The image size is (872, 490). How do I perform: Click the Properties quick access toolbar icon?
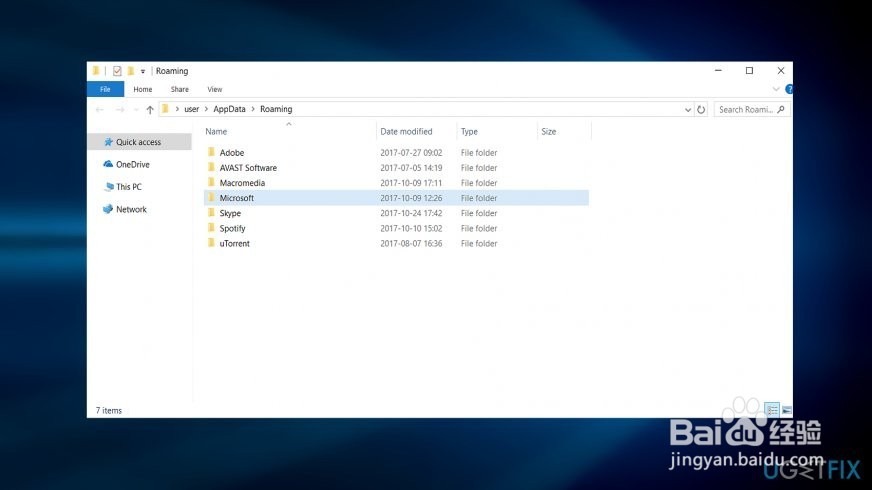point(117,71)
